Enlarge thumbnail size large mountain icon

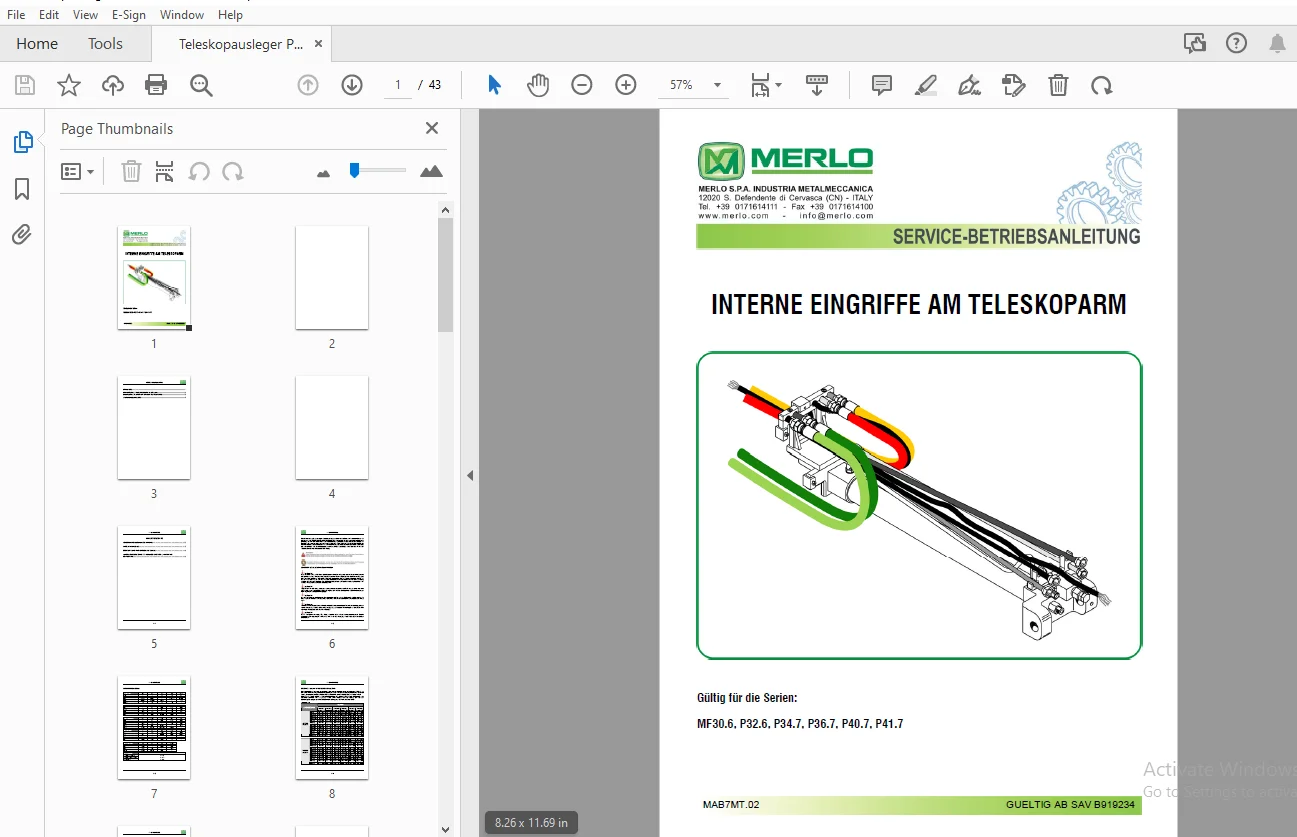[431, 172]
